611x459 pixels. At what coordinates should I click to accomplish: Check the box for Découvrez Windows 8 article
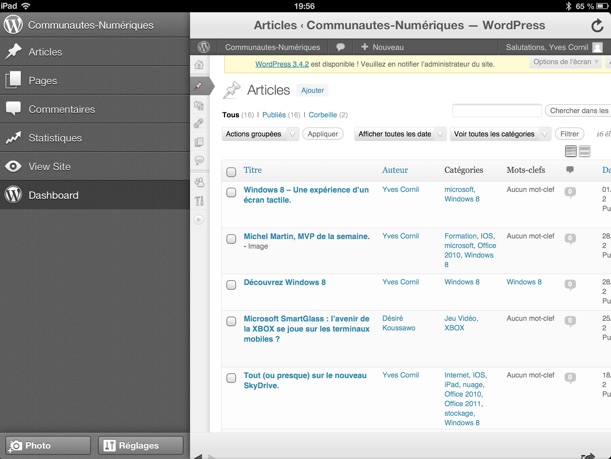click(x=231, y=285)
